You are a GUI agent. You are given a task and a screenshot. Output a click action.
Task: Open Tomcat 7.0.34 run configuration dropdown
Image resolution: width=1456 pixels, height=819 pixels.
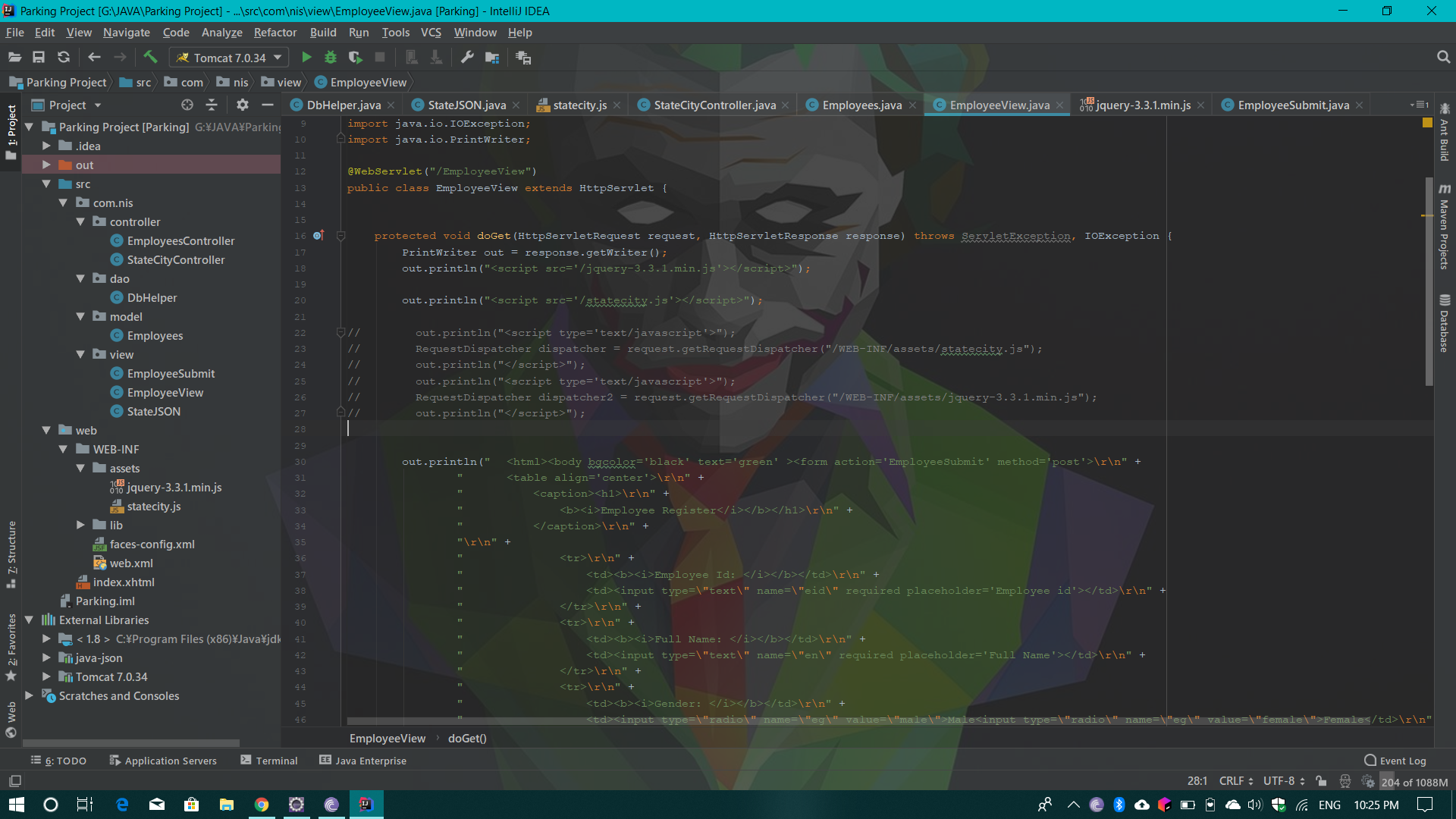pos(230,58)
